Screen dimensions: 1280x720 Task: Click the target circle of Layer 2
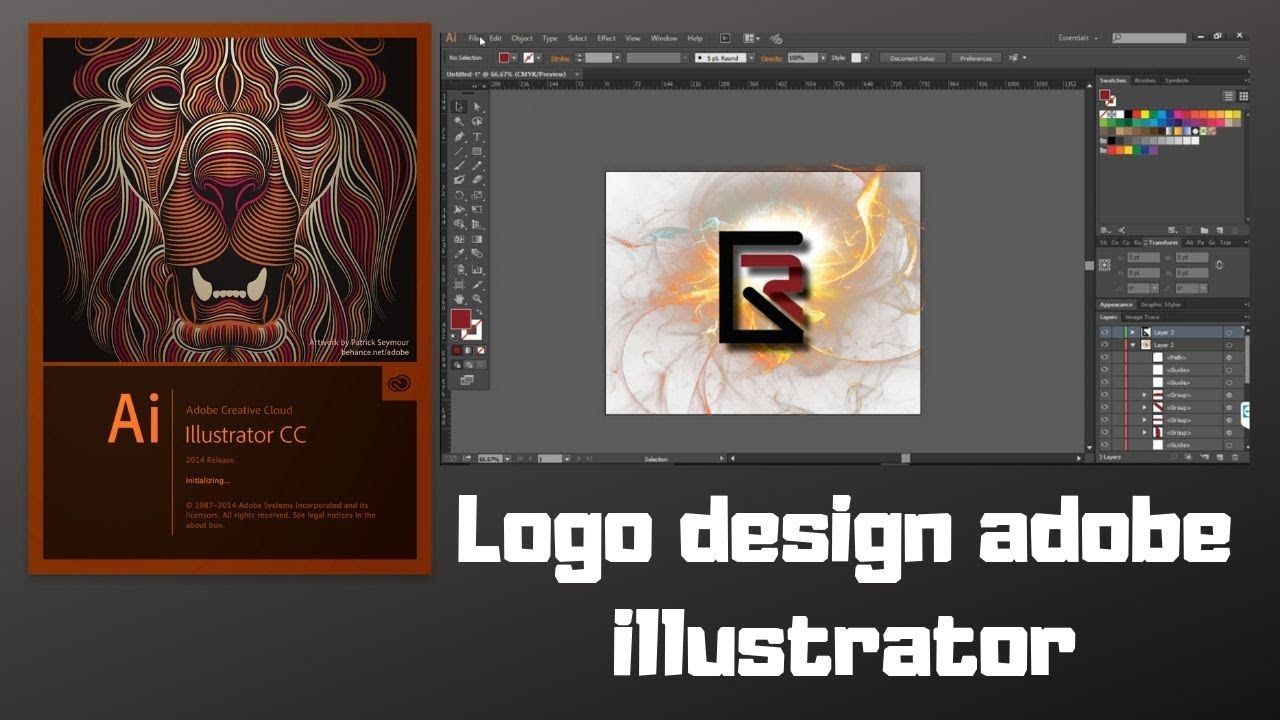tap(1229, 345)
